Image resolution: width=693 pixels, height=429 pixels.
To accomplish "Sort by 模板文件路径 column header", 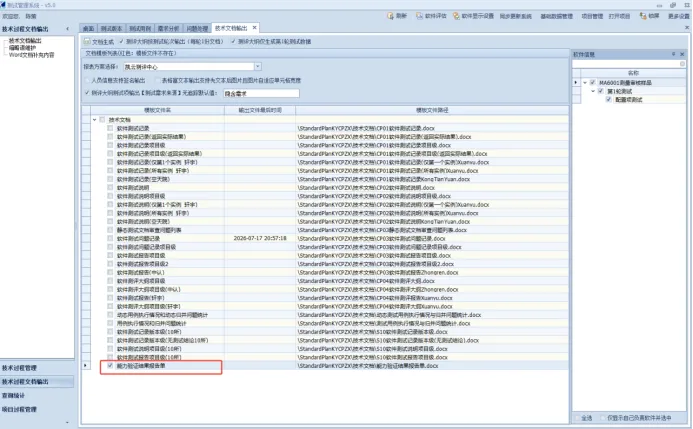I will [432, 110].
